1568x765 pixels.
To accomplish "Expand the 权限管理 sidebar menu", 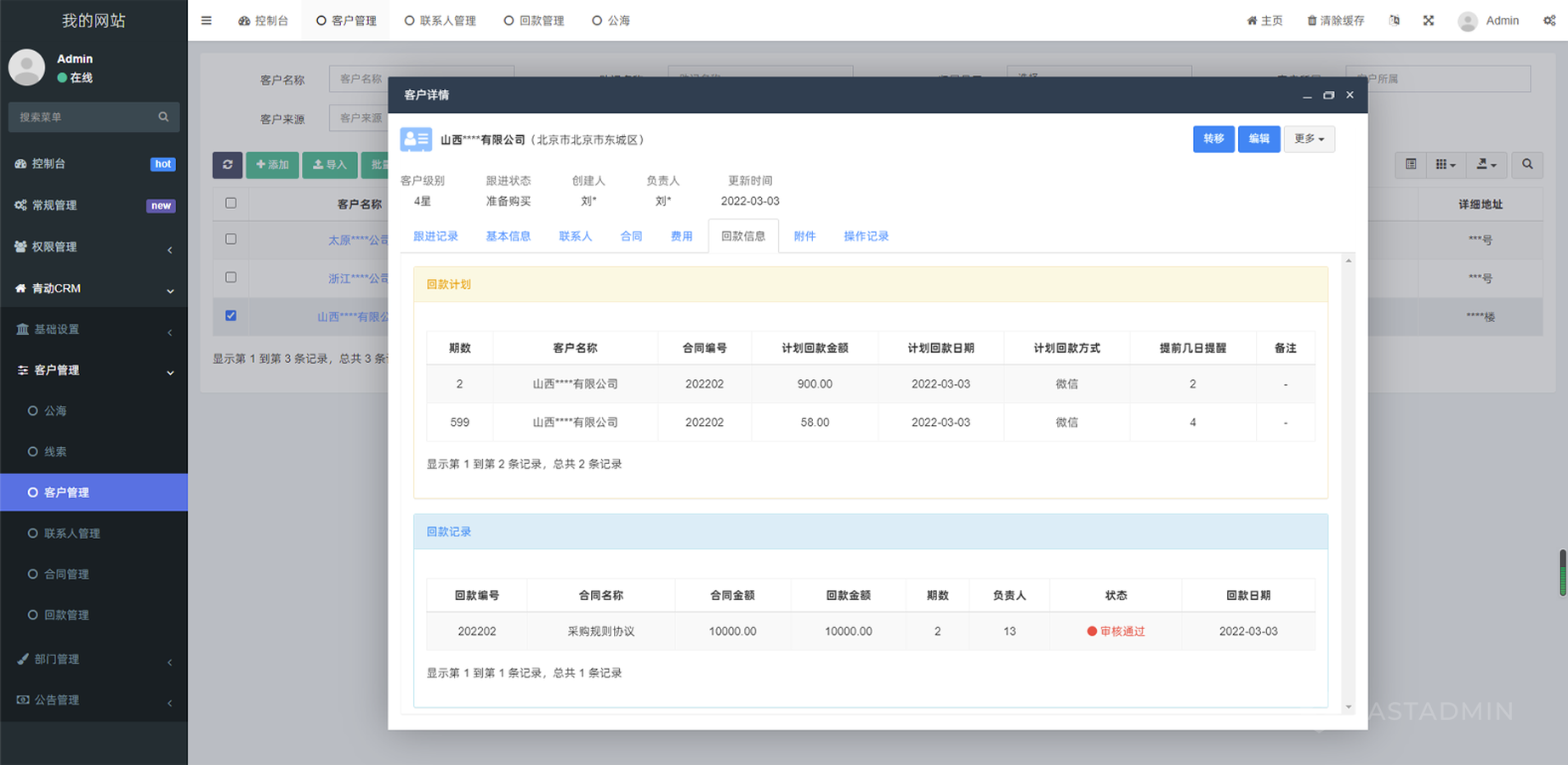I will 94,246.
